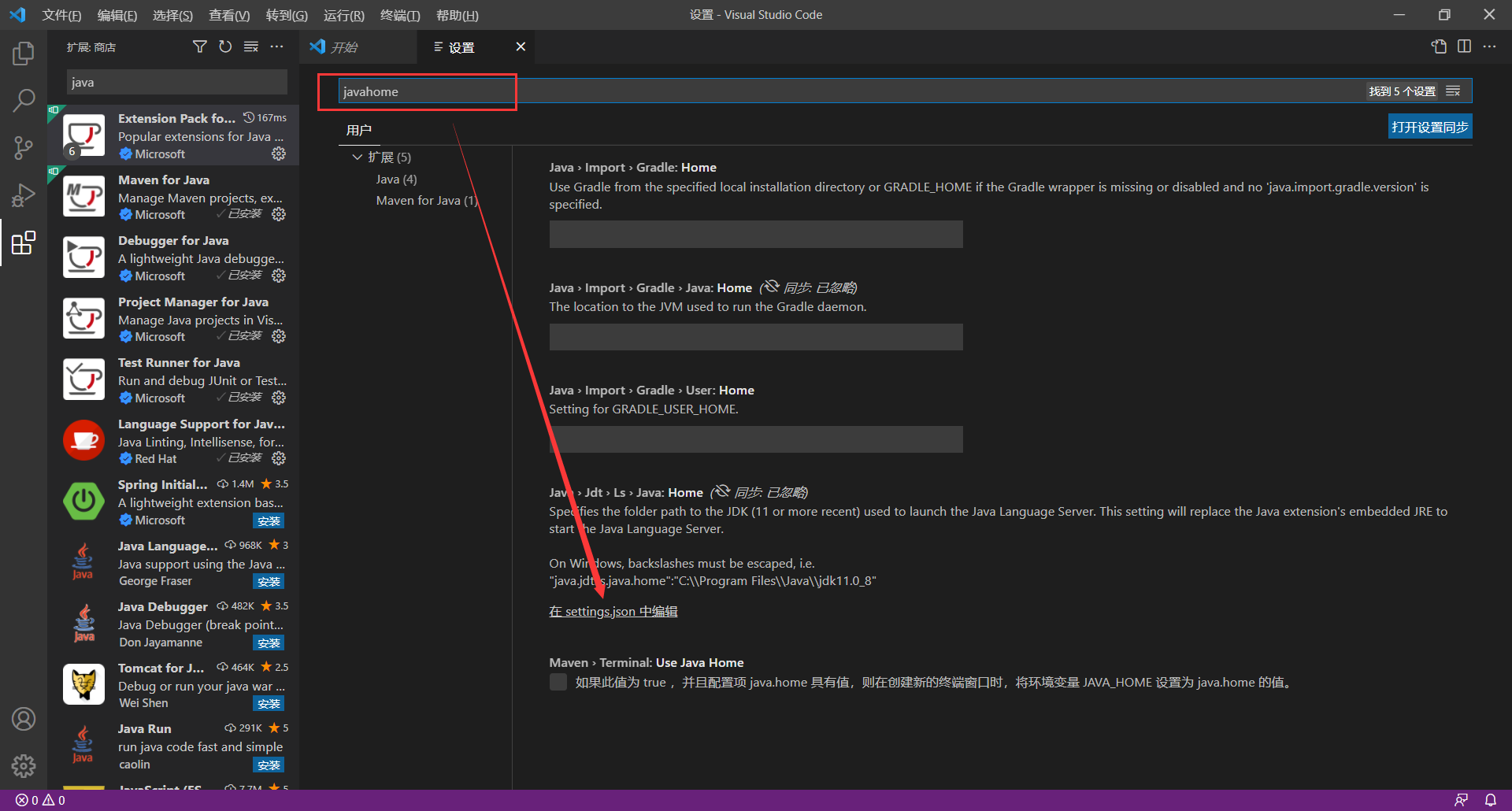
Task: Open editor more actions menu
Action: tap(1489, 46)
